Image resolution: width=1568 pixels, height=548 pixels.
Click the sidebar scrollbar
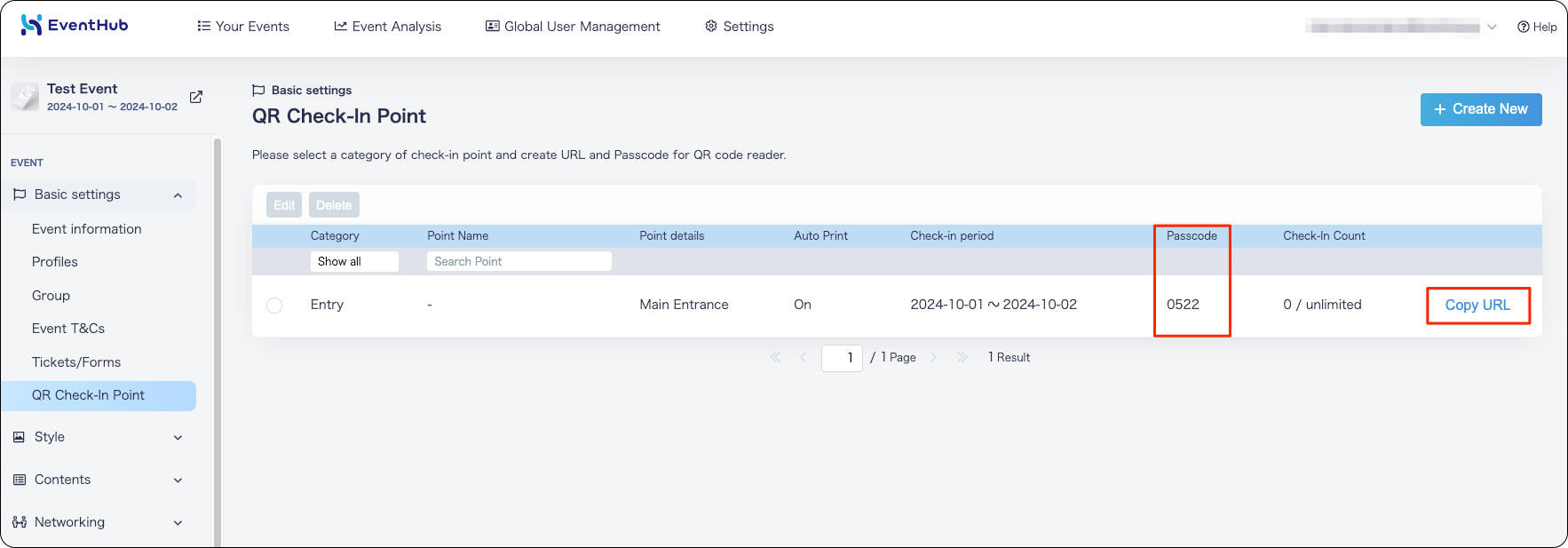(218, 342)
